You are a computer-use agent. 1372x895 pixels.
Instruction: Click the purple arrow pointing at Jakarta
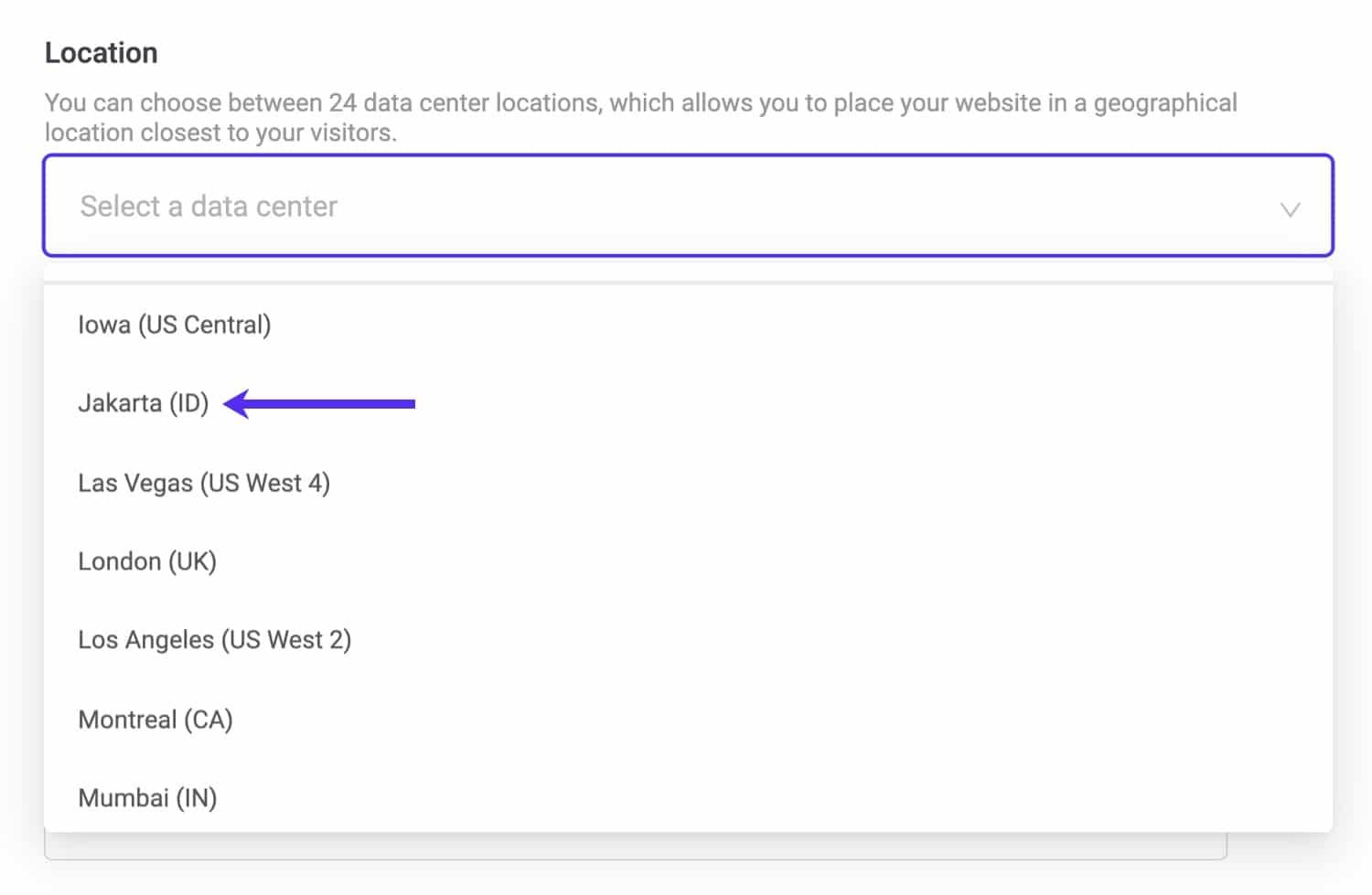[x=320, y=403]
